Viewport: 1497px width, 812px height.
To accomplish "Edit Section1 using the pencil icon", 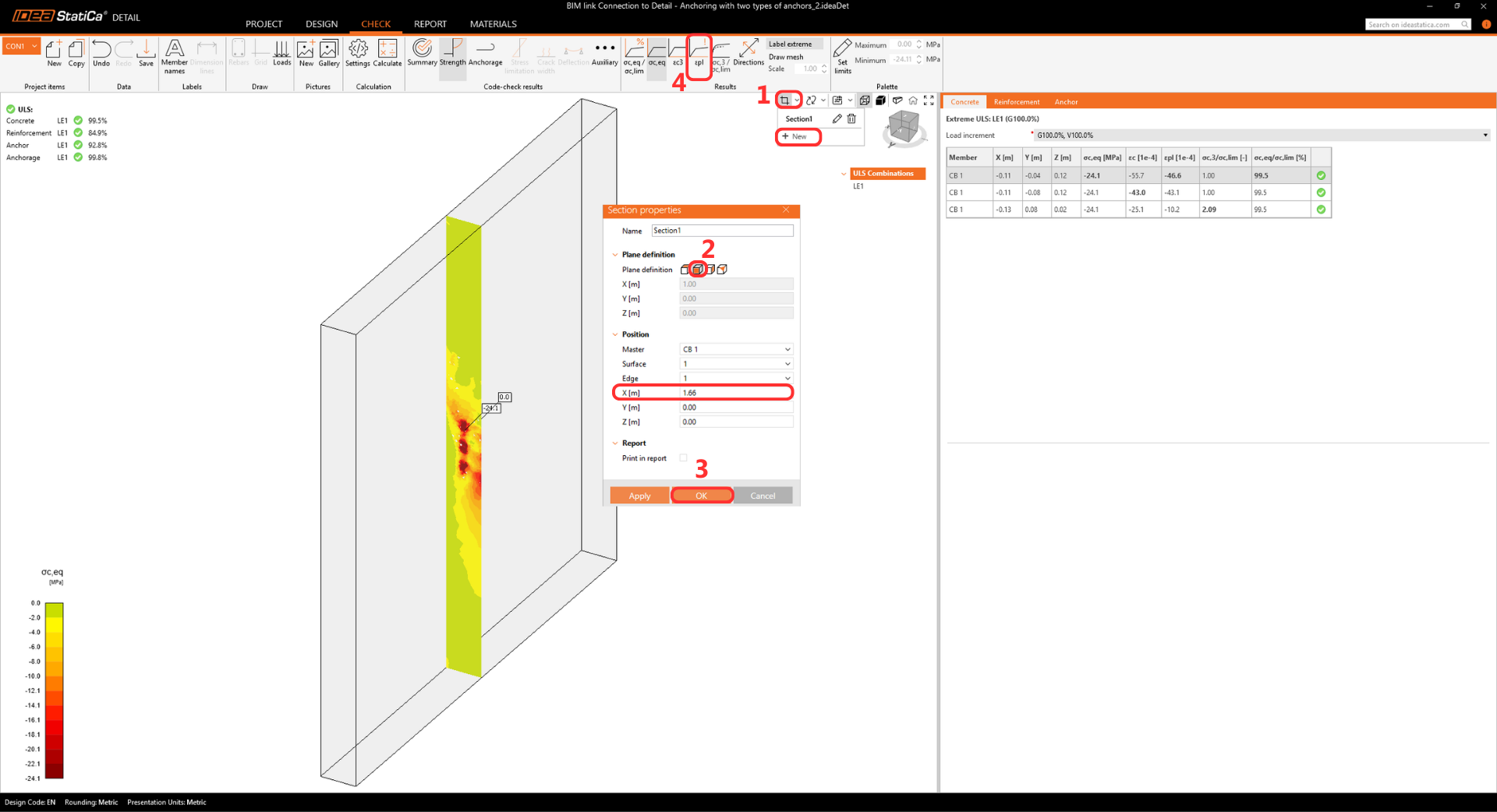I will point(837,118).
